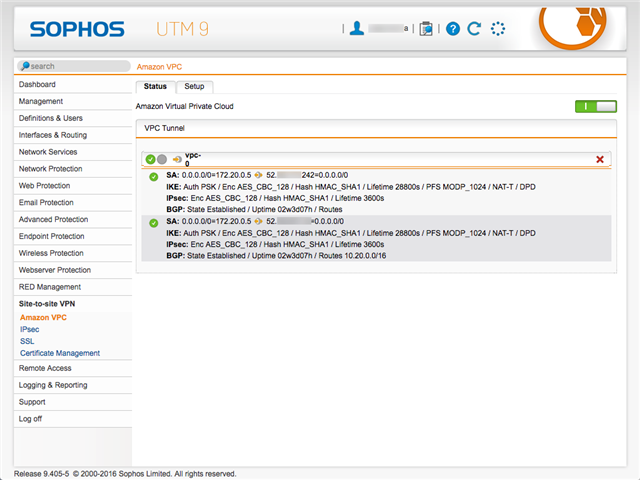
Task: Open the IPsec submenu link
Action: [30, 329]
